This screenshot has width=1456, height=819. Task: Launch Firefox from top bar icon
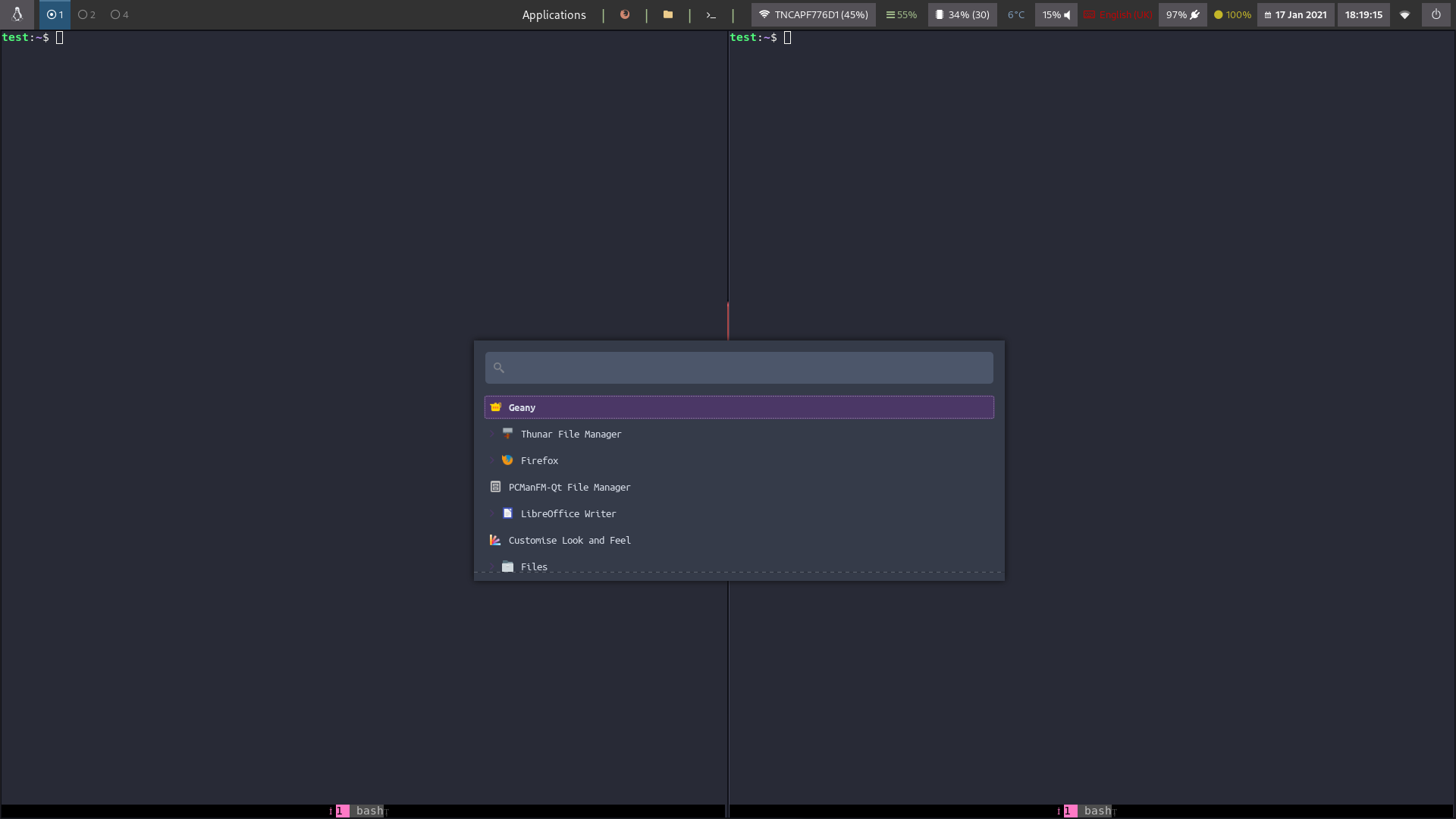pyautogui.click(x=625, y=14)
